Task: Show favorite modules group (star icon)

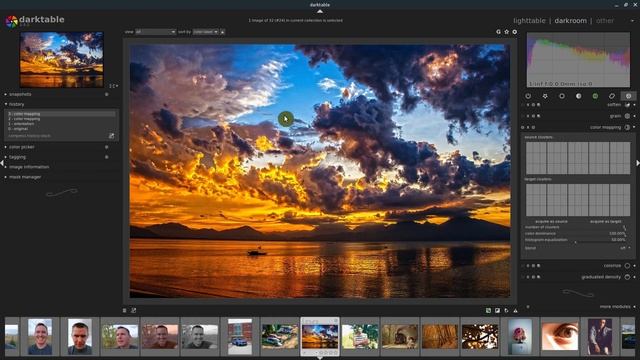Action: point(545,96)
